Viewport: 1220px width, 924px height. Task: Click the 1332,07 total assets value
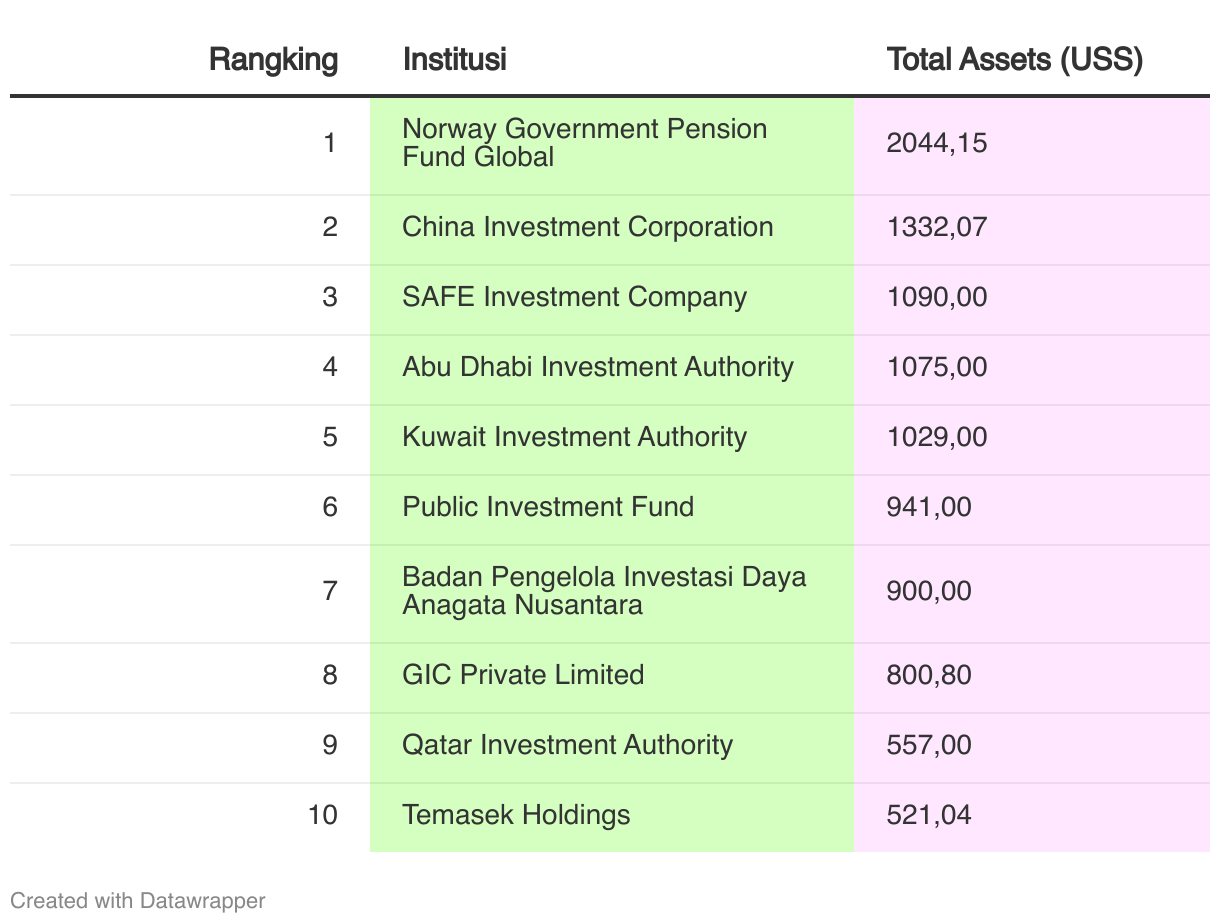[936, 227]
